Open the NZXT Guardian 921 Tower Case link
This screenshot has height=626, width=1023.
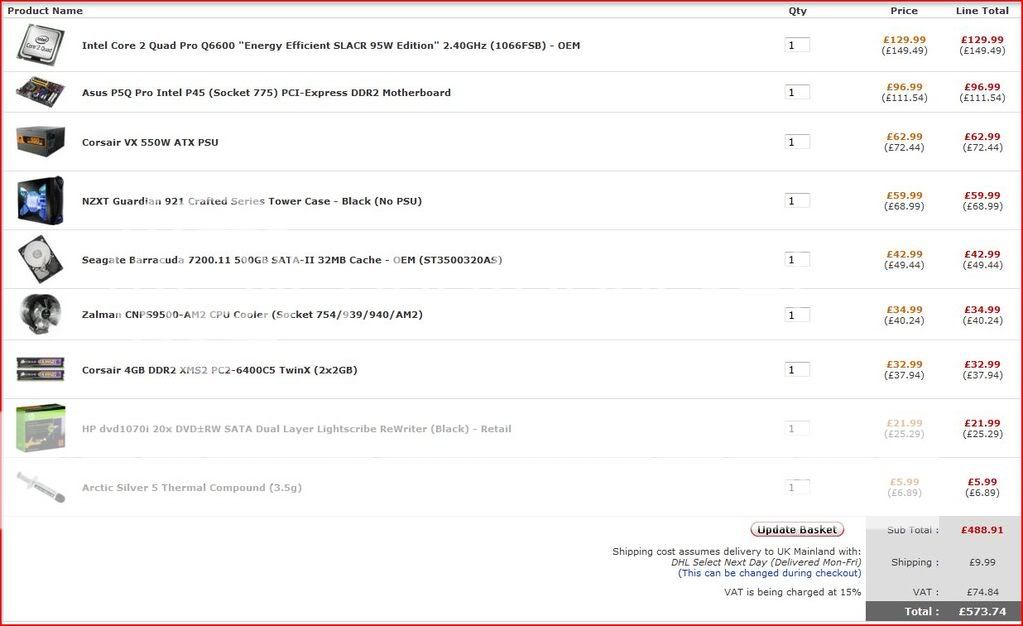pyautogui.click(x=252, y=201)
